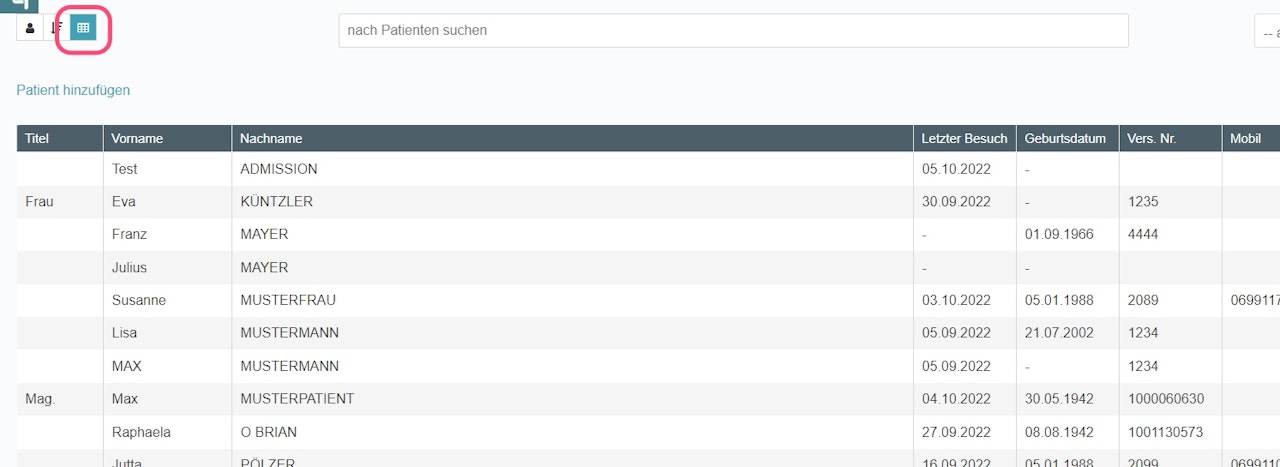Screen dimensions: 1280x467
Task: Open the Raphaela O BRIAN entry
Action: [x=268, y=432]
